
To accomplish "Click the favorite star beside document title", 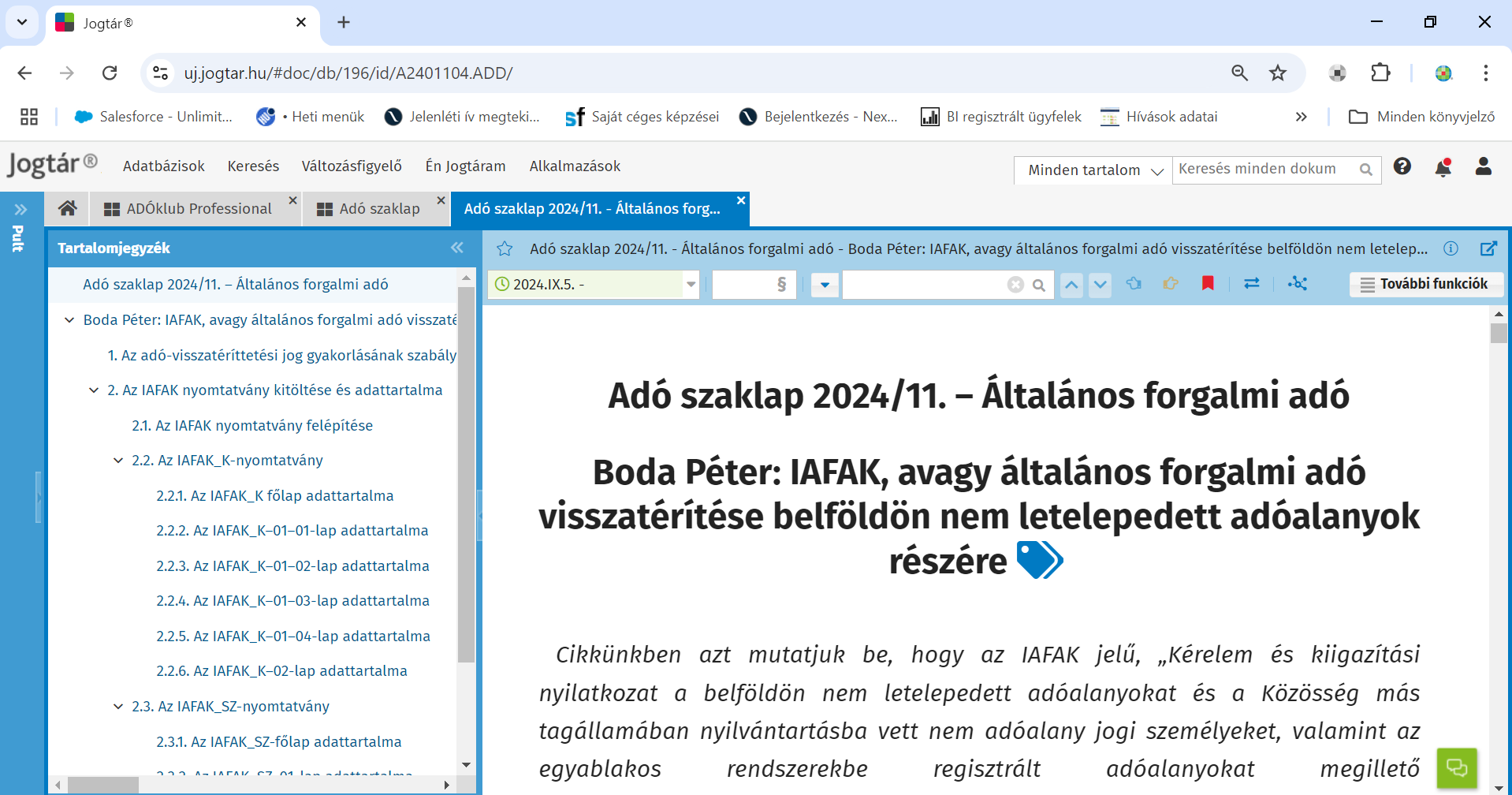I will point(505,249).
